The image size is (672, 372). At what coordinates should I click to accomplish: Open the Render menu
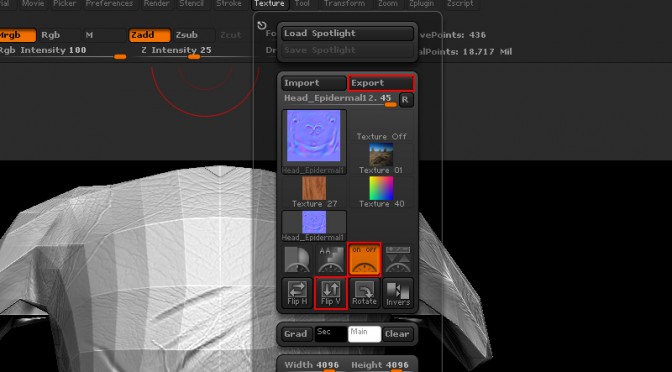(x=156, y=4)
